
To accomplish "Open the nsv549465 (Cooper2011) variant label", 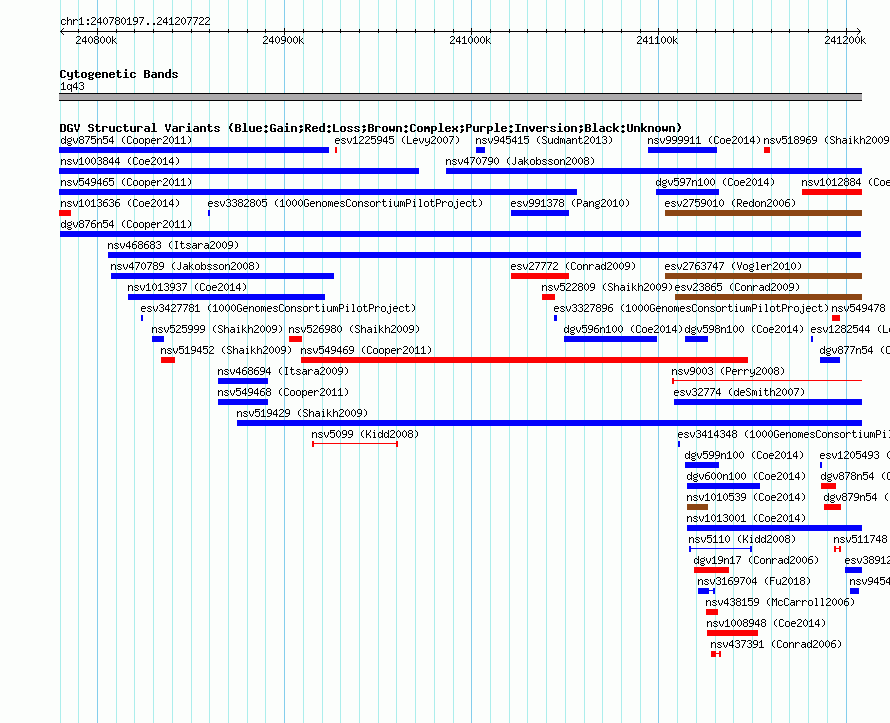I will [126, 182].
